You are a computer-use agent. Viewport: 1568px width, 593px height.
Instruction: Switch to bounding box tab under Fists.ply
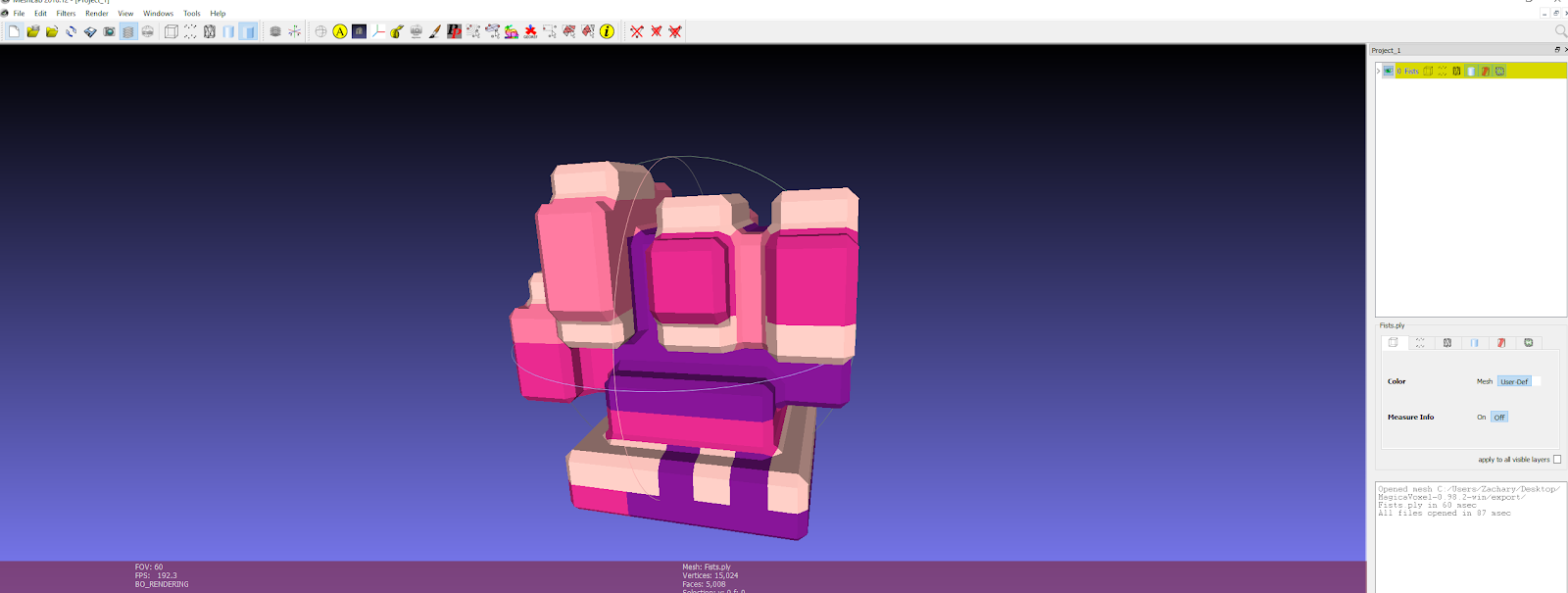pyautogui.click(x=1394, y=342)
